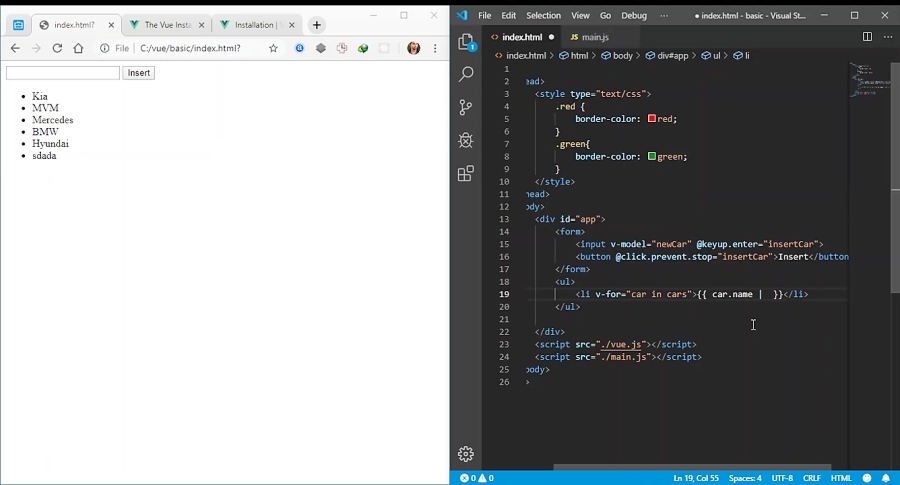Close the index.html browser tab
This screenshot has height=485, width=900.
click(111, 25)
